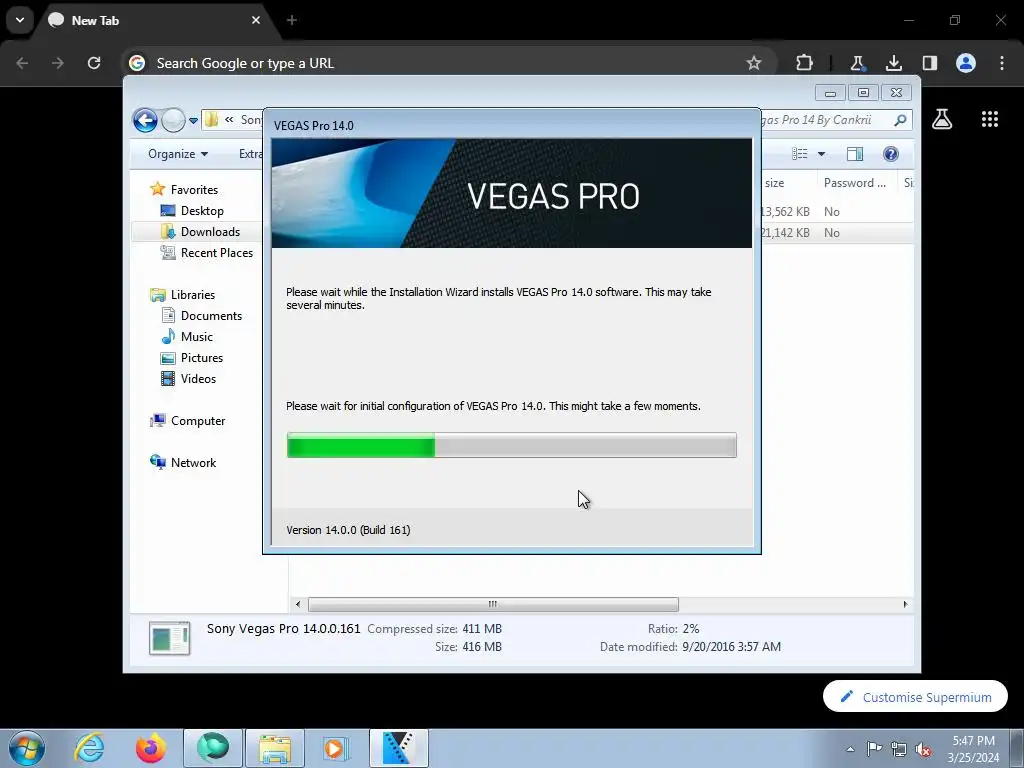Click the installation progress bar
Image resolution: width=1024 pixels, height=768 pixels.
[x=511, y=445]
